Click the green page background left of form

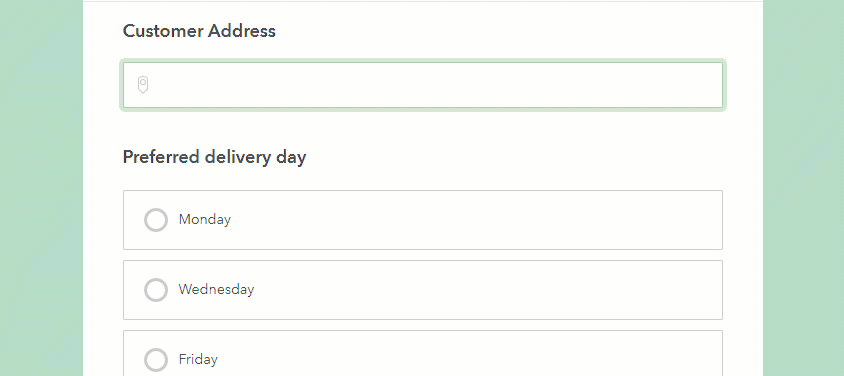tap(41, 188)
